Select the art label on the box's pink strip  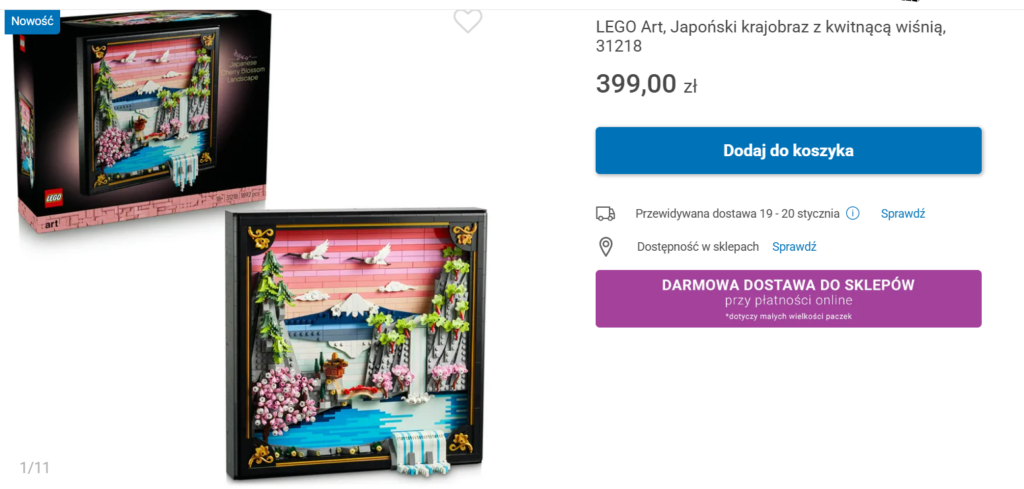pos(50,225)
